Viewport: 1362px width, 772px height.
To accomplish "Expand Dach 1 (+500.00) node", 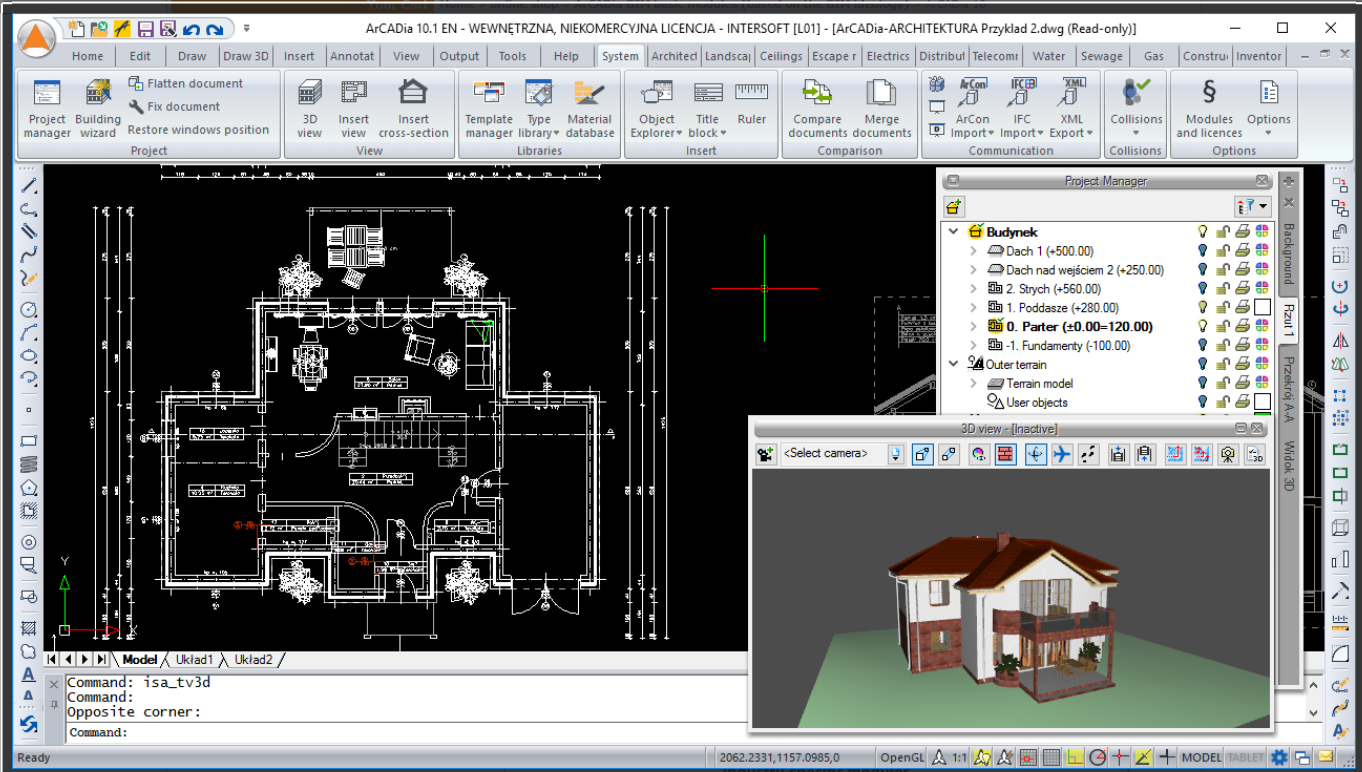I will (973, 251).
